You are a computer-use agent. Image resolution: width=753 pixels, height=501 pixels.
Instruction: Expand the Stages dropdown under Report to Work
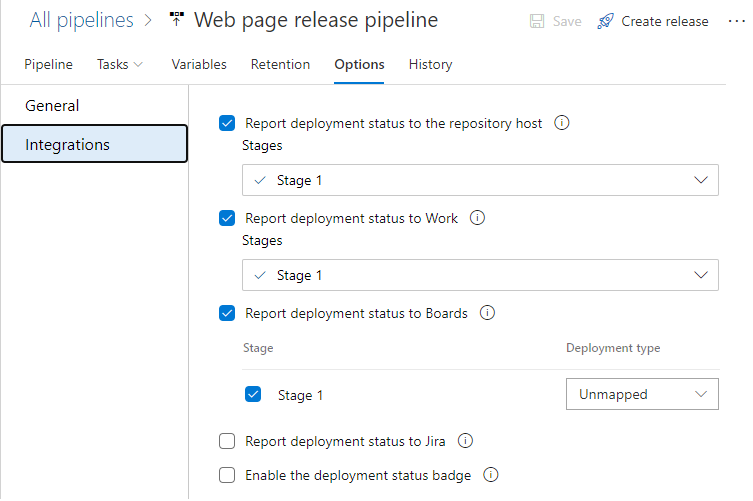point(480,275)
